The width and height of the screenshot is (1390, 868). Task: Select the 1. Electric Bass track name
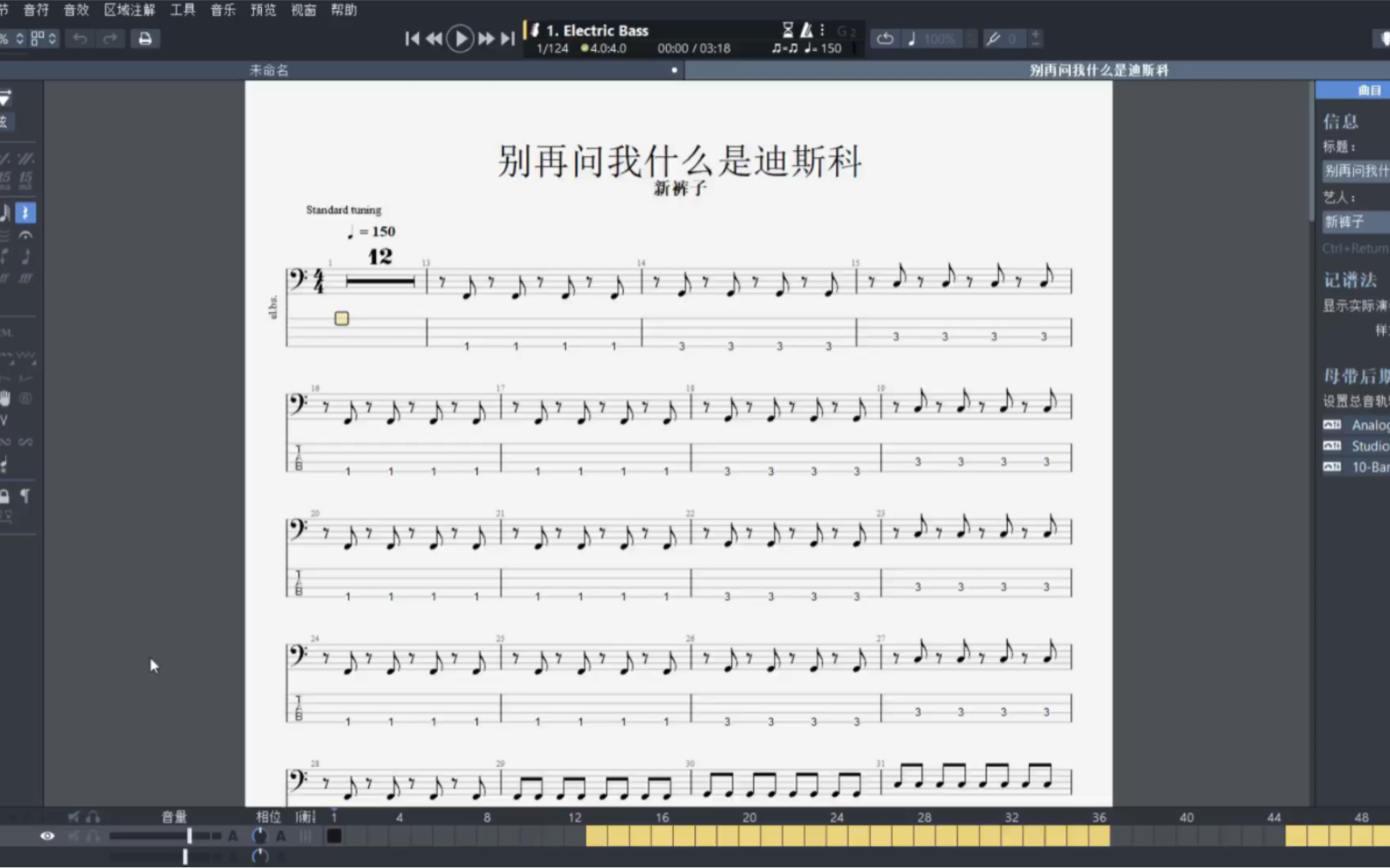pos(597,31)
